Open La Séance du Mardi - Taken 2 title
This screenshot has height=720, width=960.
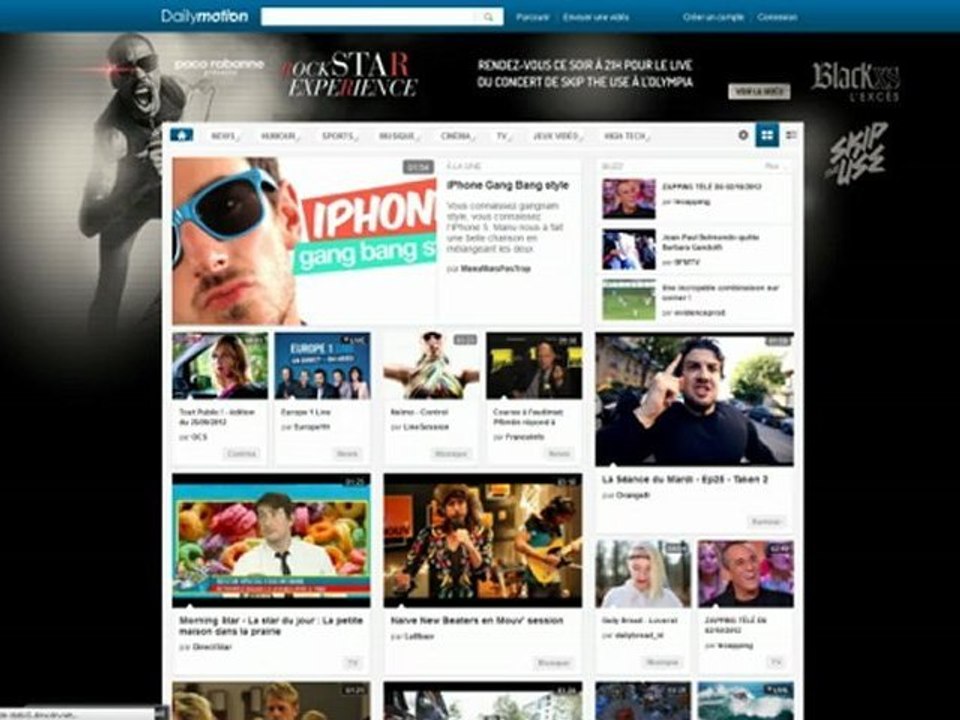pyautogui.click(x=684, y=479)
